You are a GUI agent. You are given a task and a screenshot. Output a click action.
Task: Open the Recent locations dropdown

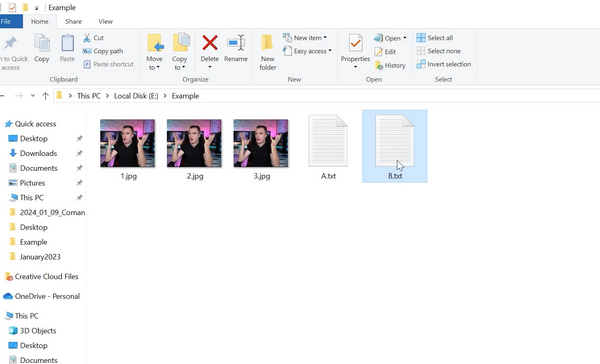coord(33,96)
